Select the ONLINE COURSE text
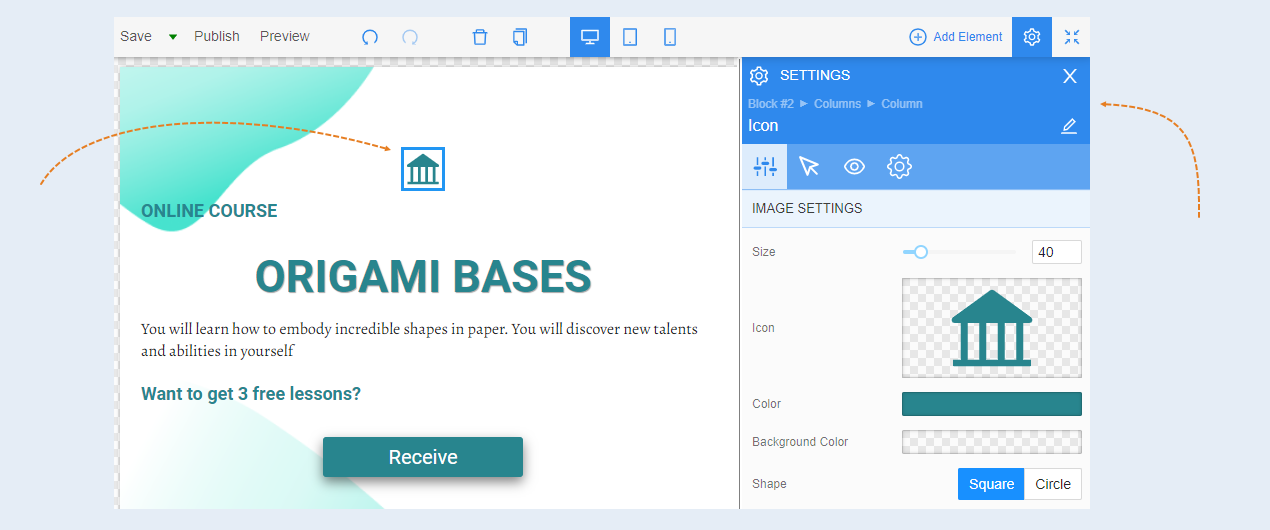This screenshot has width=1270, height=530. 209,211
